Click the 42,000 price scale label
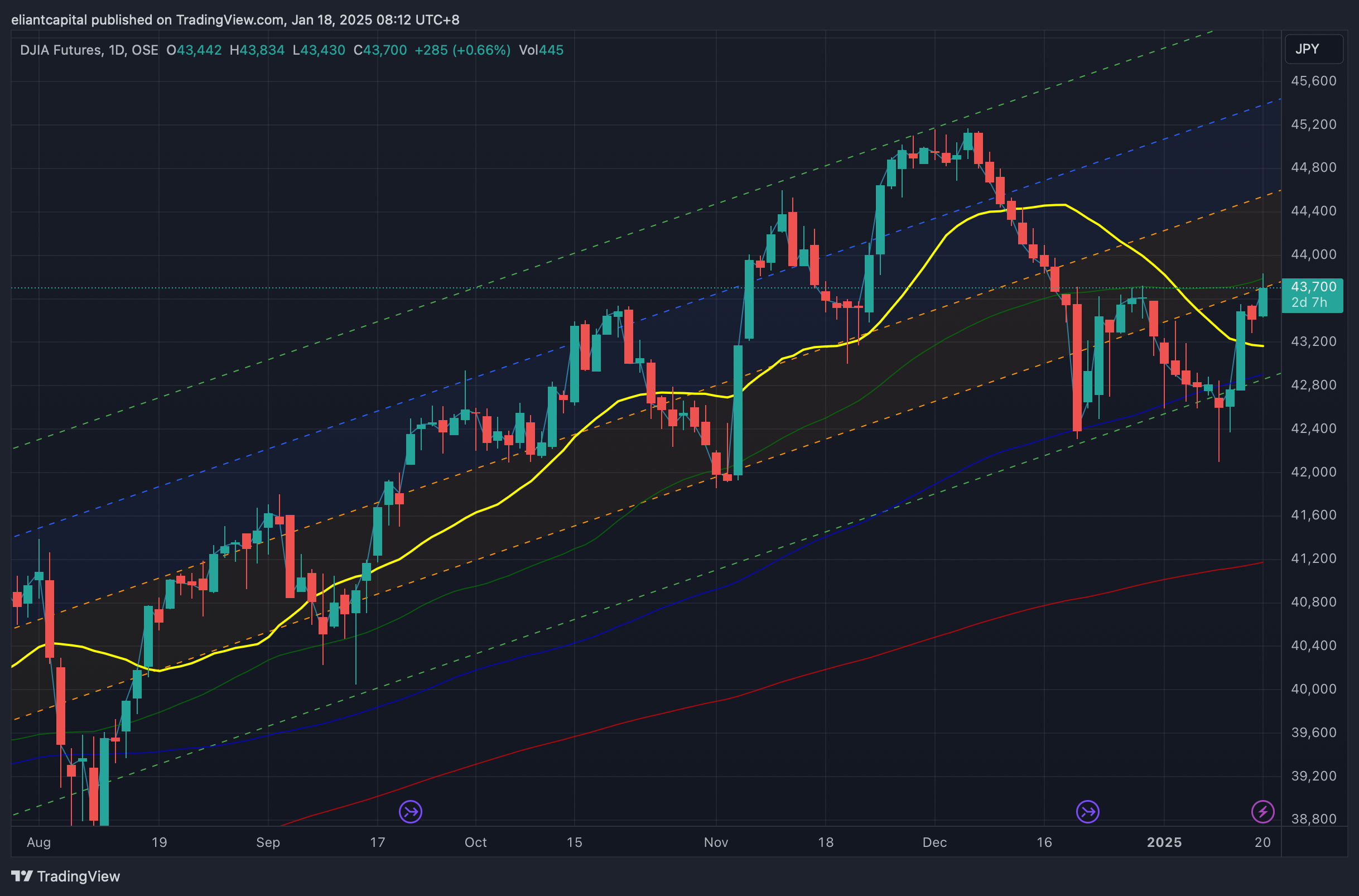1359x896 pixels. point(1313,472)
